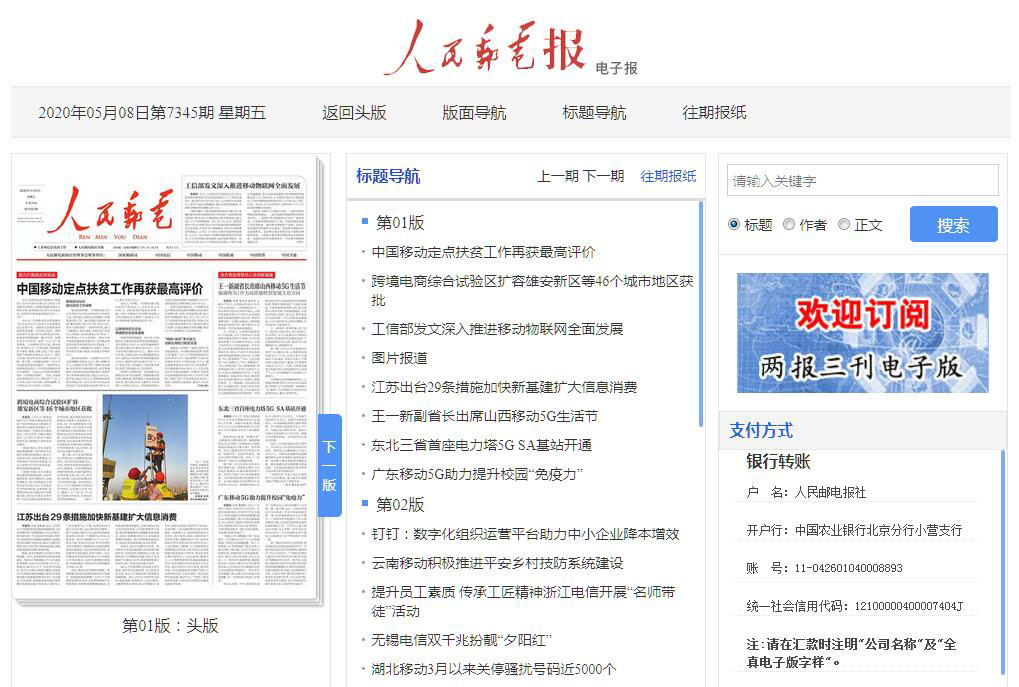The width and height of the screenshot is (1019, 687).
Task: Open 返回头版 in the navigation bar
Action: [x=354, y=113]
